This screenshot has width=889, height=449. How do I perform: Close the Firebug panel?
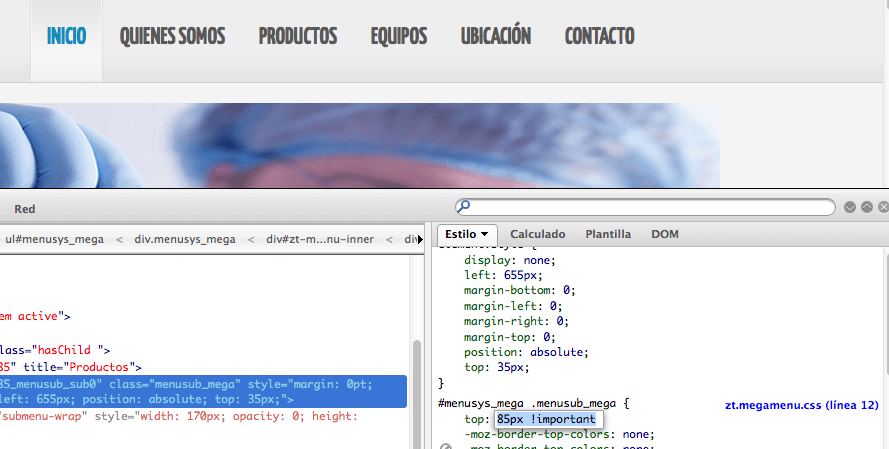(x=883, y=207)
